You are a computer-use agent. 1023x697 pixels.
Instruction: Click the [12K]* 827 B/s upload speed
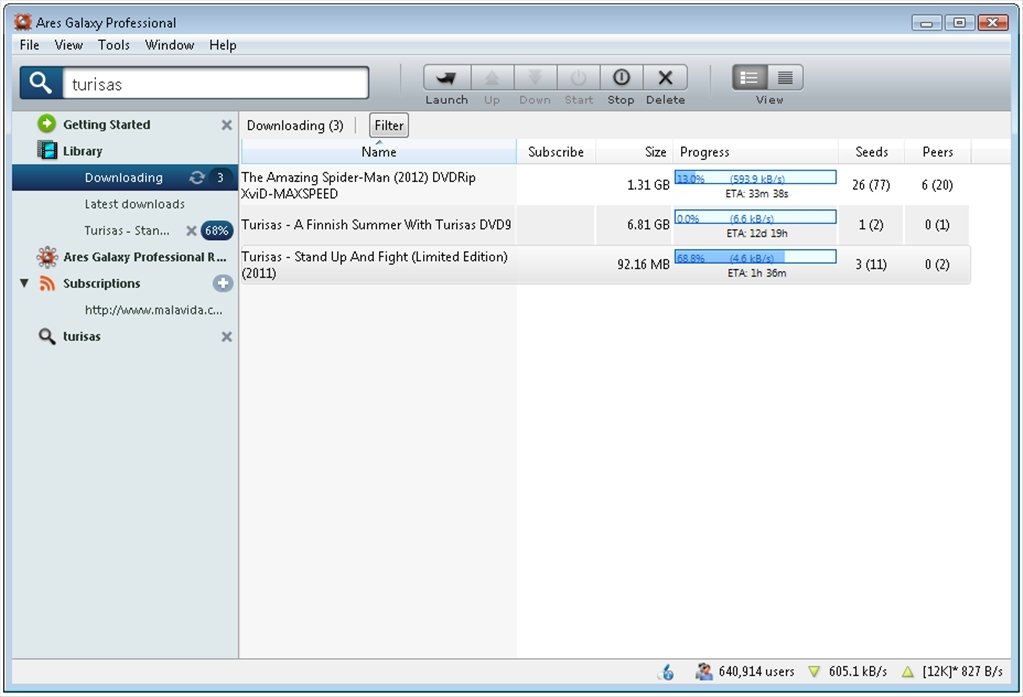click(x=962, y=671)
